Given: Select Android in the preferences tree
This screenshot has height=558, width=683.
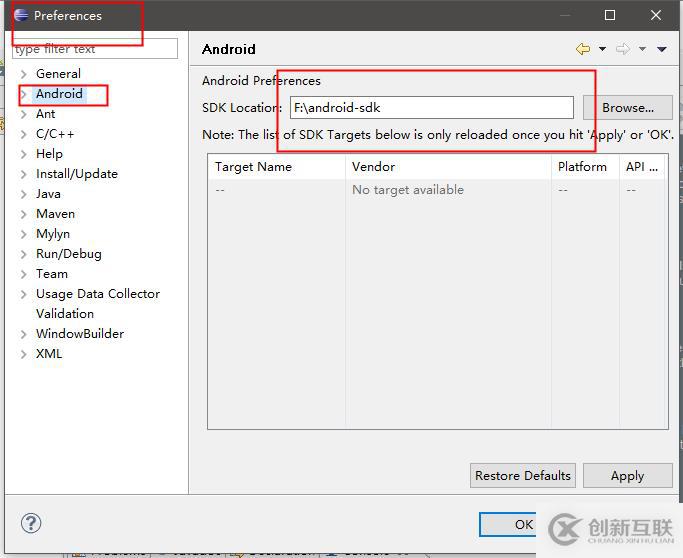Looking at the screenshot, I should pos(59,94).
